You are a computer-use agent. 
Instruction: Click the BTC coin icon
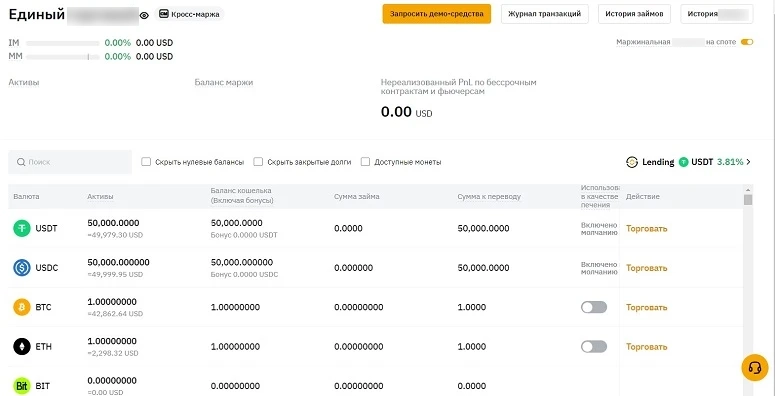(22, 307)
